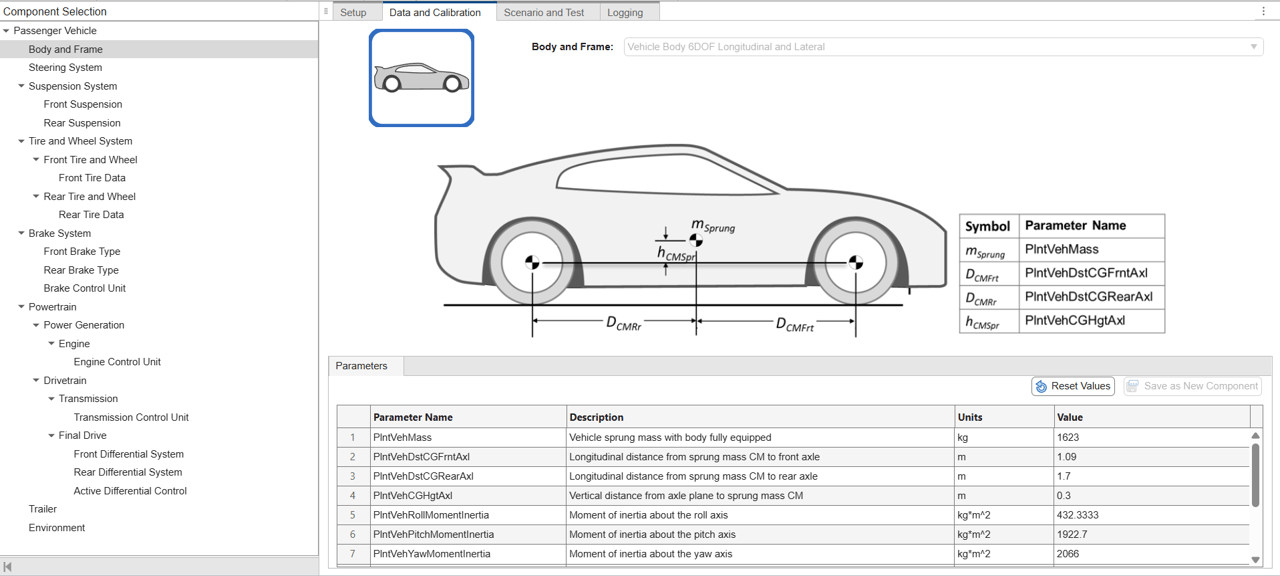The width and height of the screenshot is (1280, 576).
Task: Select Body and Frame in tree
Action: coord(66,49)
